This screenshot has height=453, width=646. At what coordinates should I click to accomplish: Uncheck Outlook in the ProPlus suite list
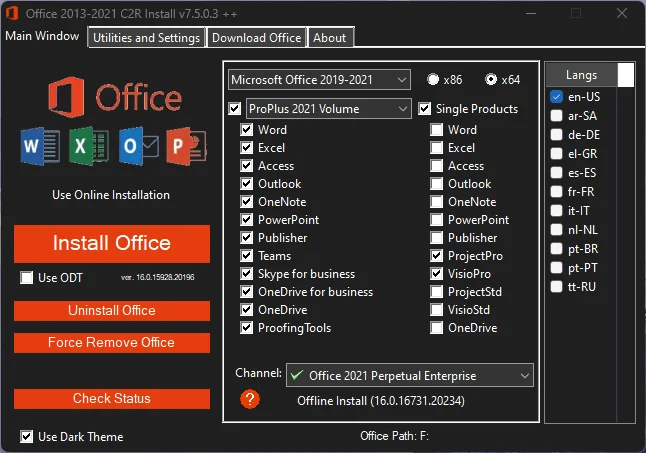(x=247, y=184)
